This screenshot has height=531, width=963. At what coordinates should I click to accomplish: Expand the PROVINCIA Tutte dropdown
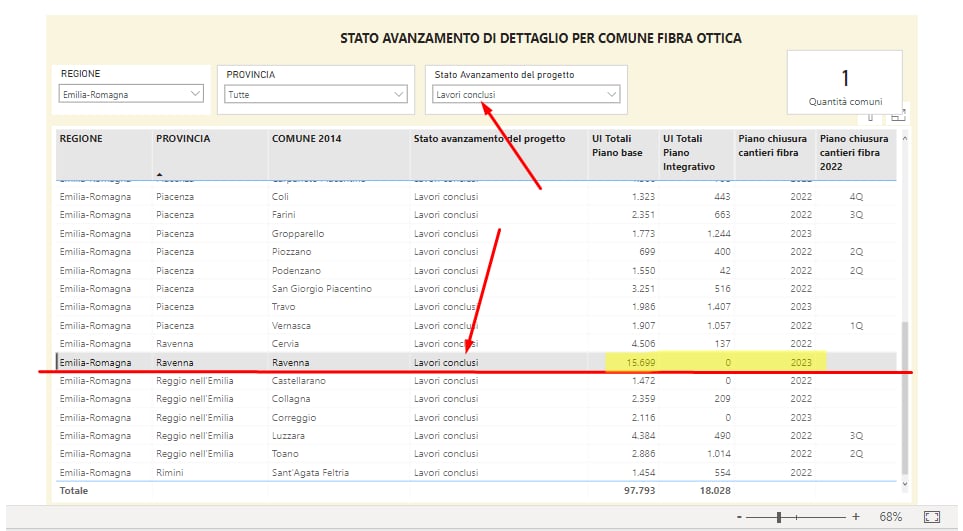tap(315, 95)
